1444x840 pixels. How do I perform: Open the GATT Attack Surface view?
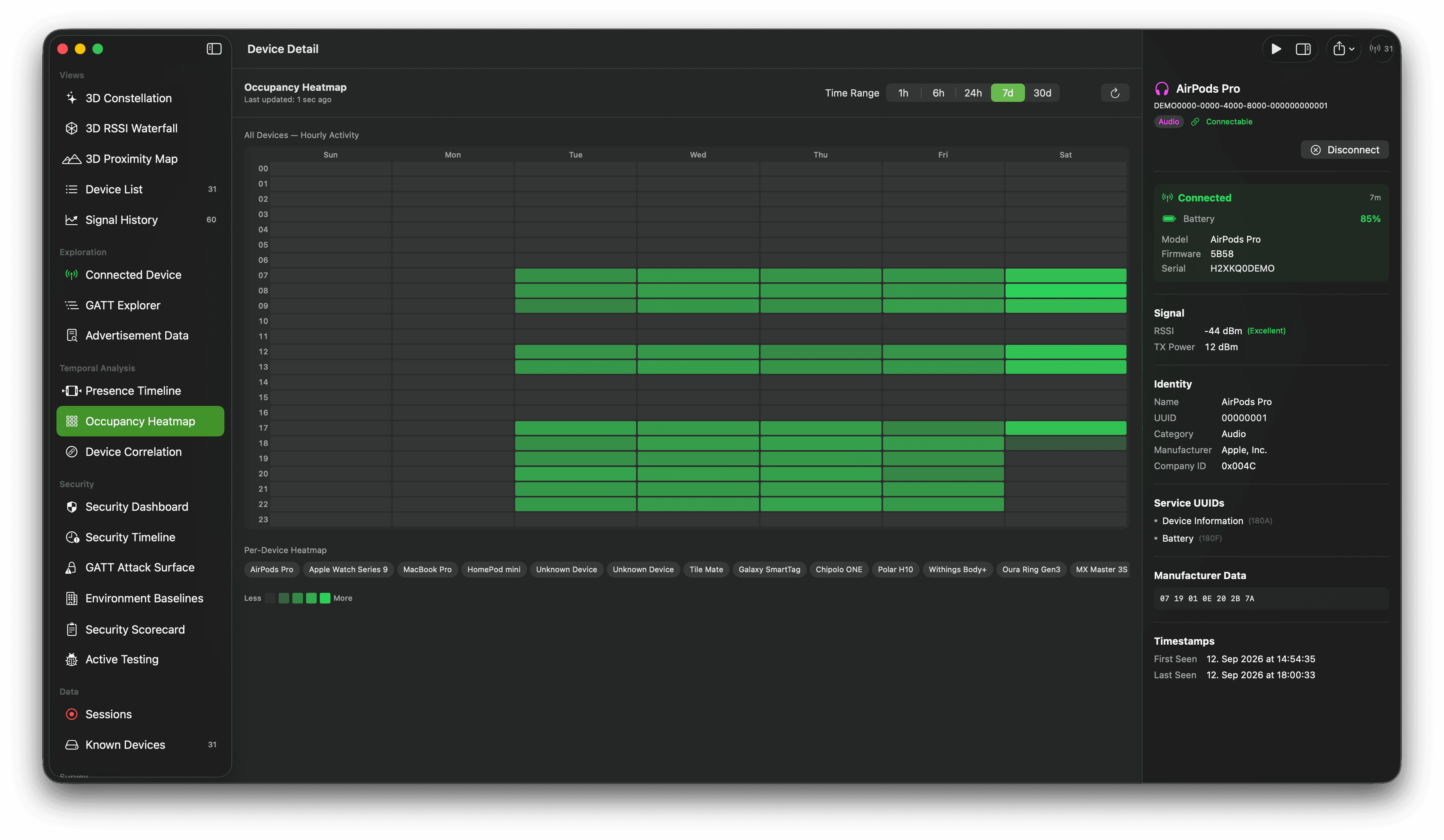[x=140, y=567]
